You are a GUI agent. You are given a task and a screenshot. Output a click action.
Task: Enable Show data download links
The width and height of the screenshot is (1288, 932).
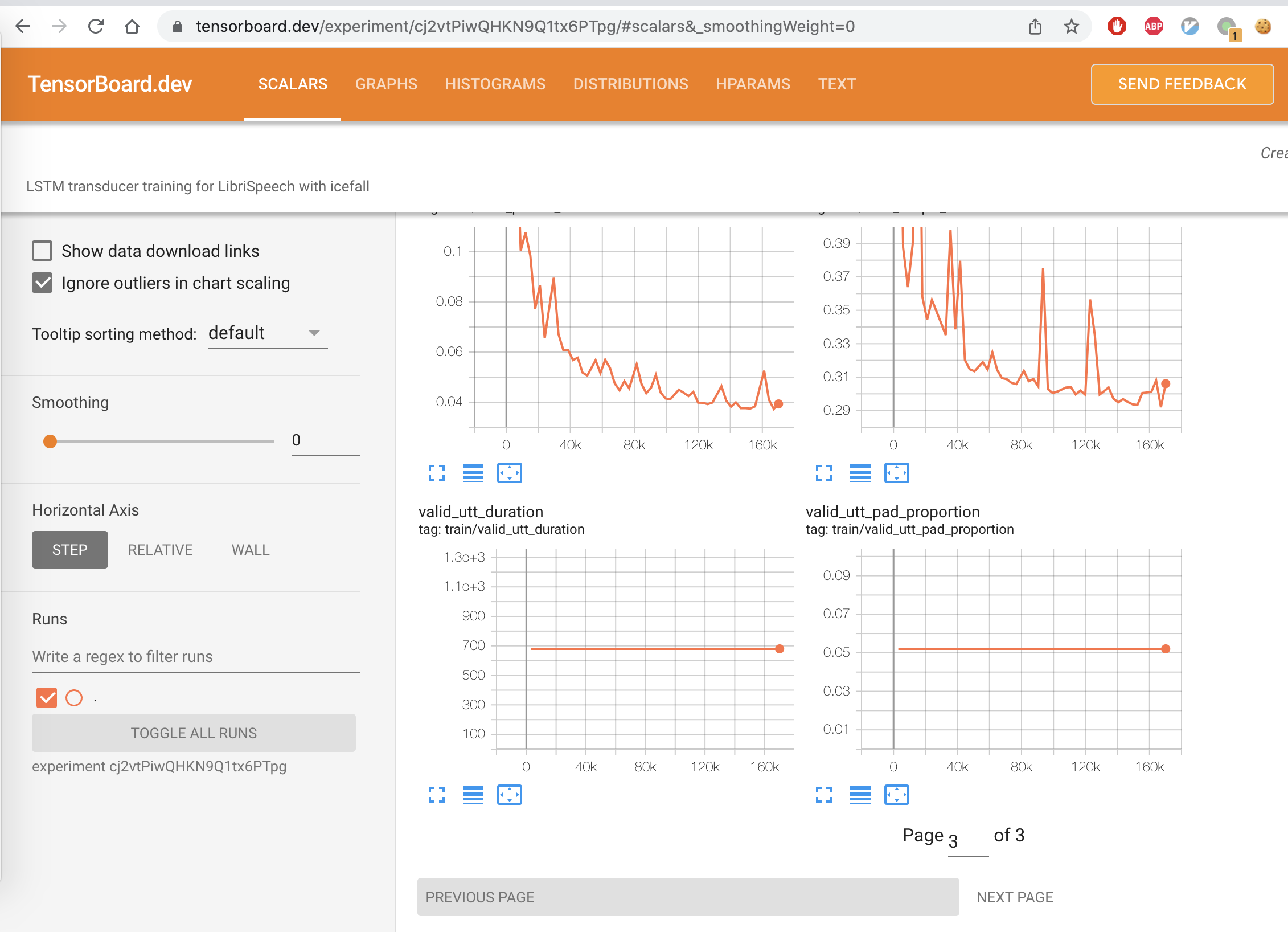pyautogui.click(x=42, y=250)
